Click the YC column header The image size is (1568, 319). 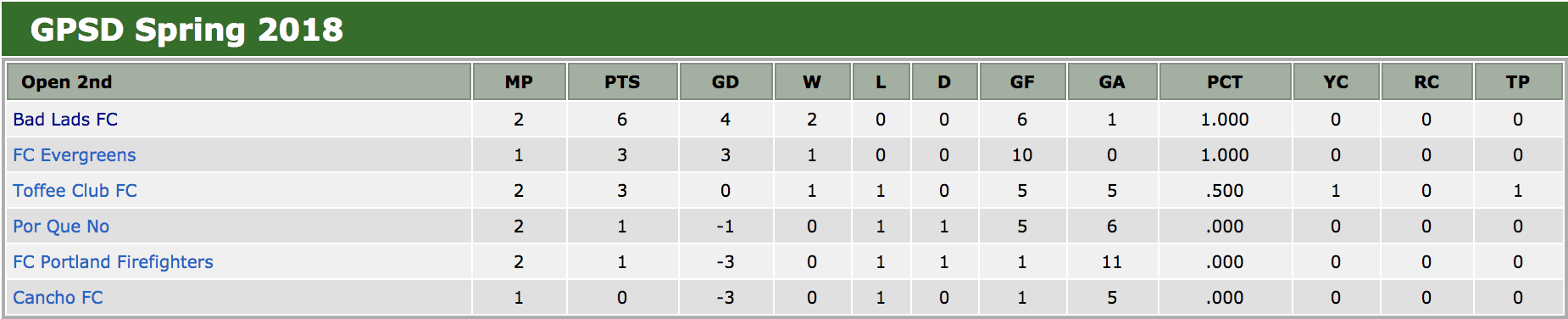(1336, 82)
